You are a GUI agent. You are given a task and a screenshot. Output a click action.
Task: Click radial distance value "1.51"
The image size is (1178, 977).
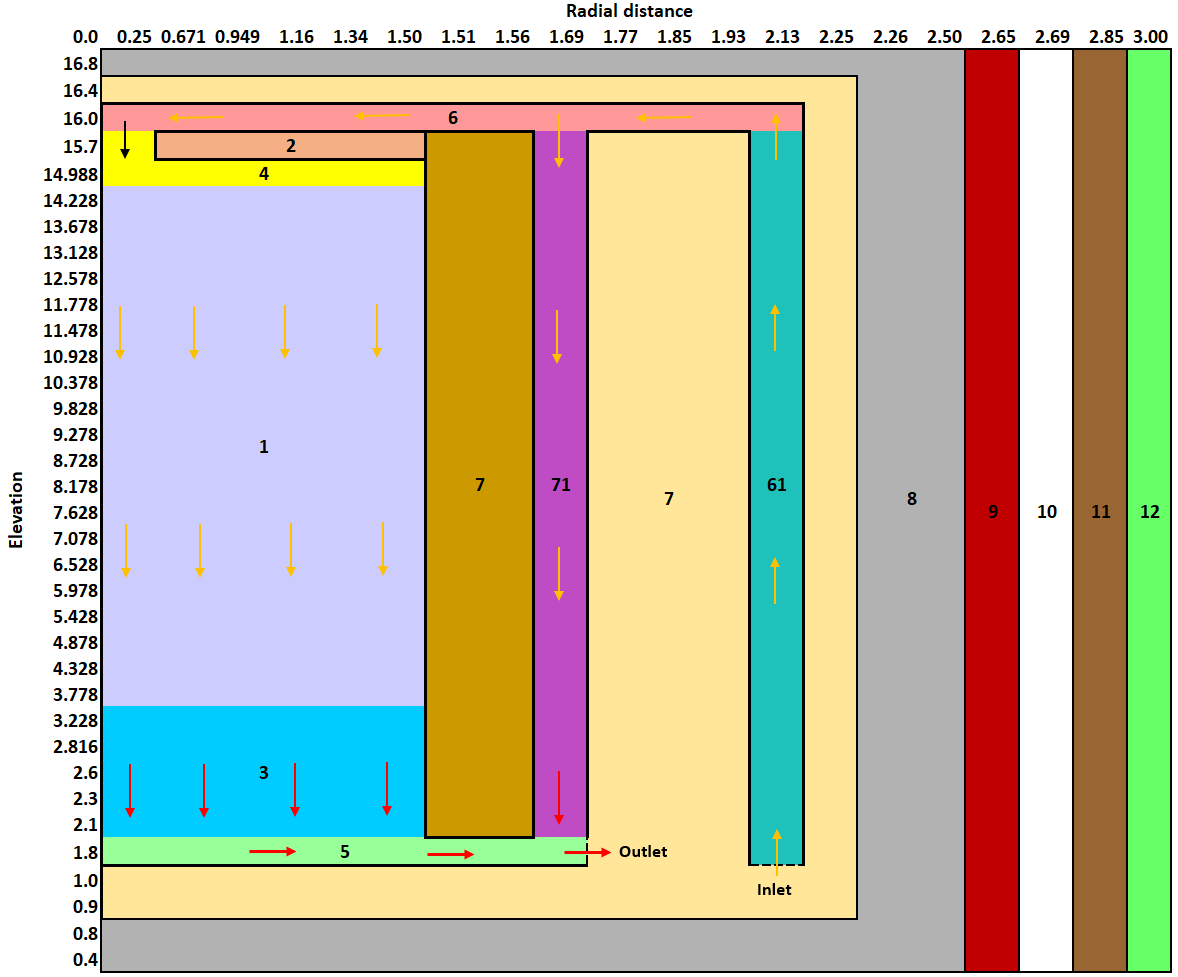458,37
